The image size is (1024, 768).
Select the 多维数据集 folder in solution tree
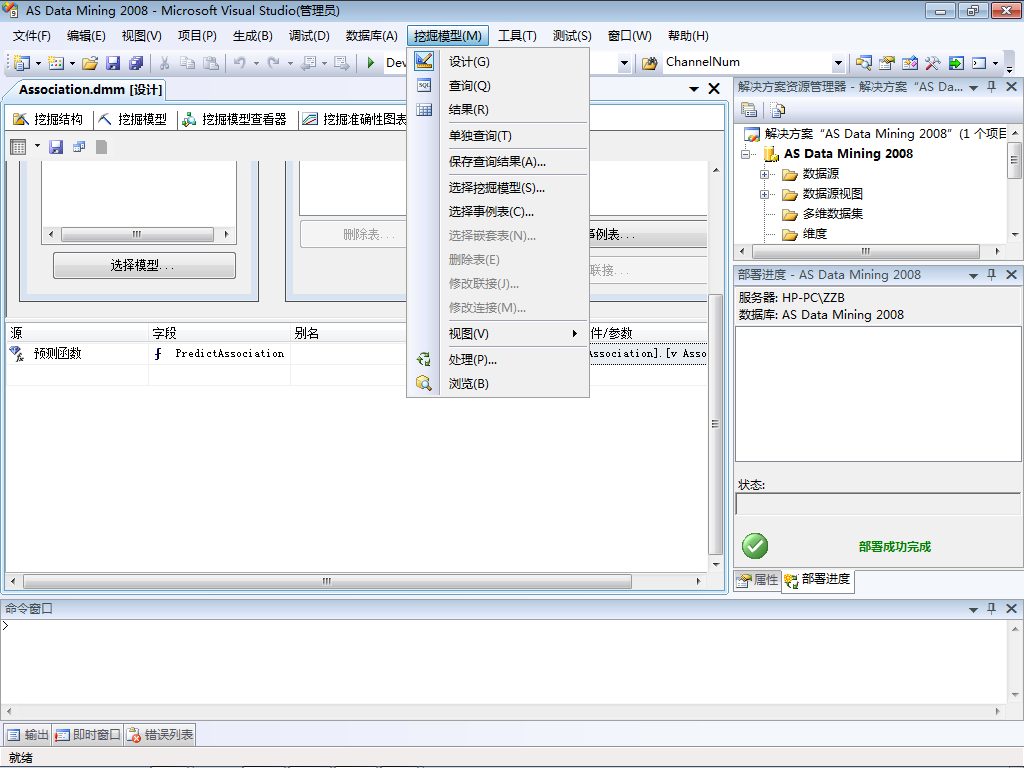[x=823, y=214]
